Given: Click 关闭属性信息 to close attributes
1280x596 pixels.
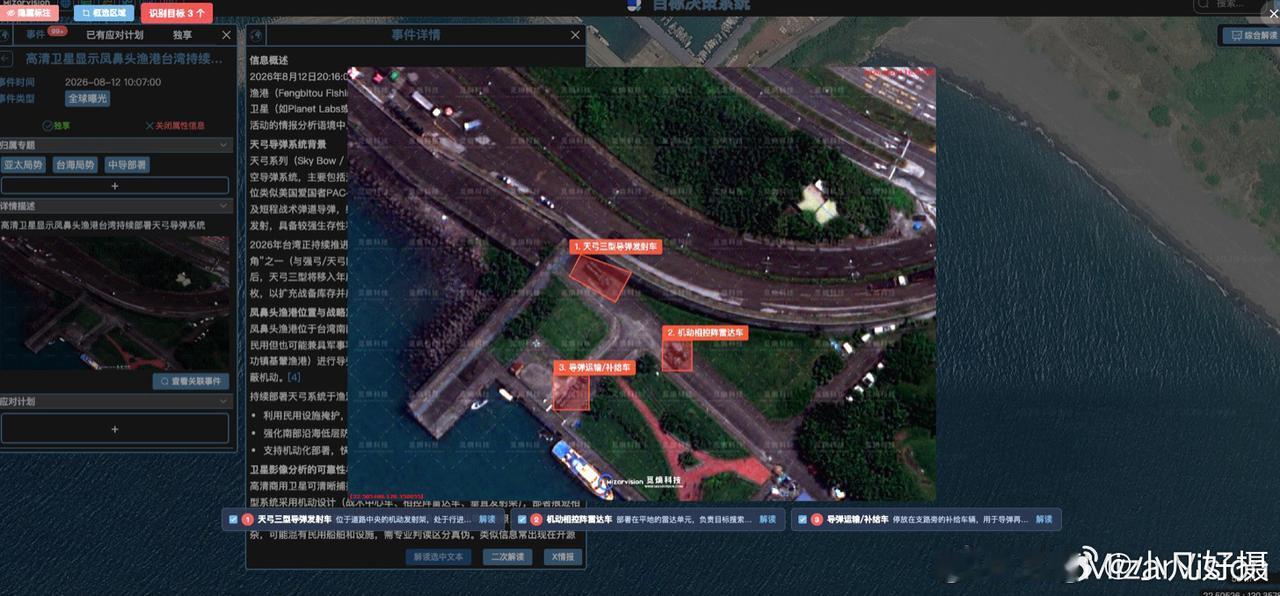Looking at the screenshot, I should point(175,126).
